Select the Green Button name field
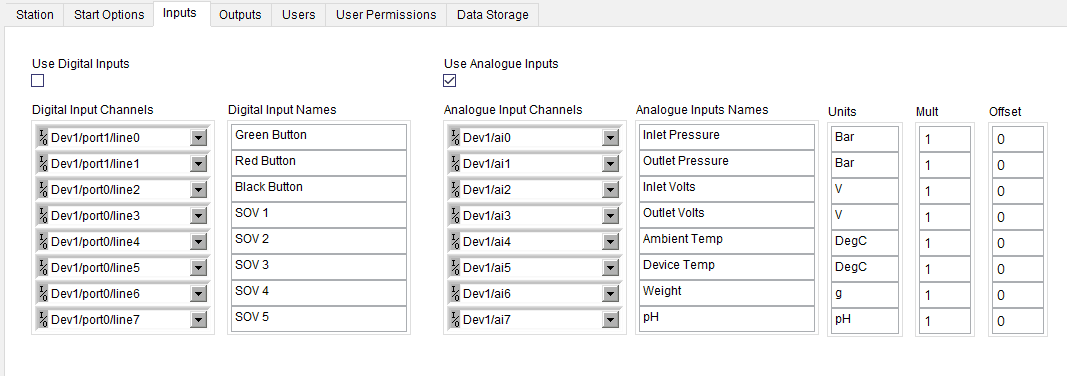 click(318, 137)
